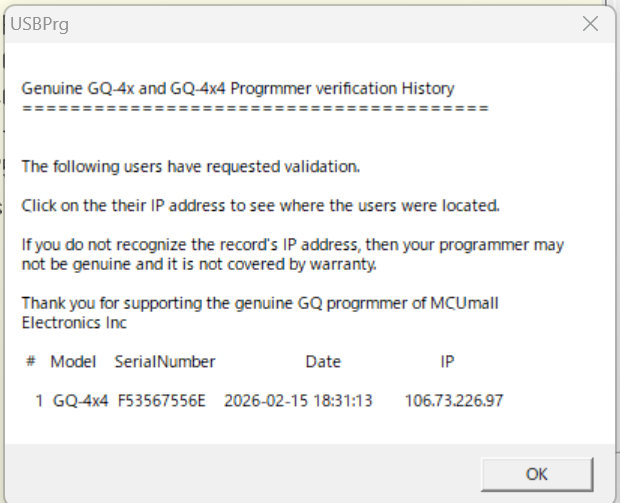Click the SerialNumber column header
Viewport: 620px width, 503px height.
[x=165, y=361]
